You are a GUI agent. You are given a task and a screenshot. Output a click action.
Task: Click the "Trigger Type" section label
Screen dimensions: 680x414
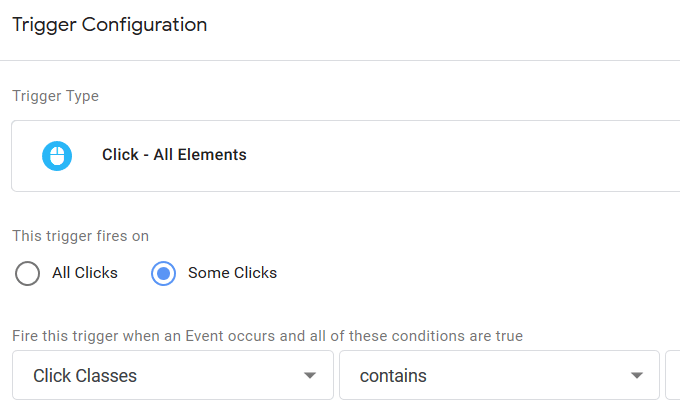pos(55,97)
